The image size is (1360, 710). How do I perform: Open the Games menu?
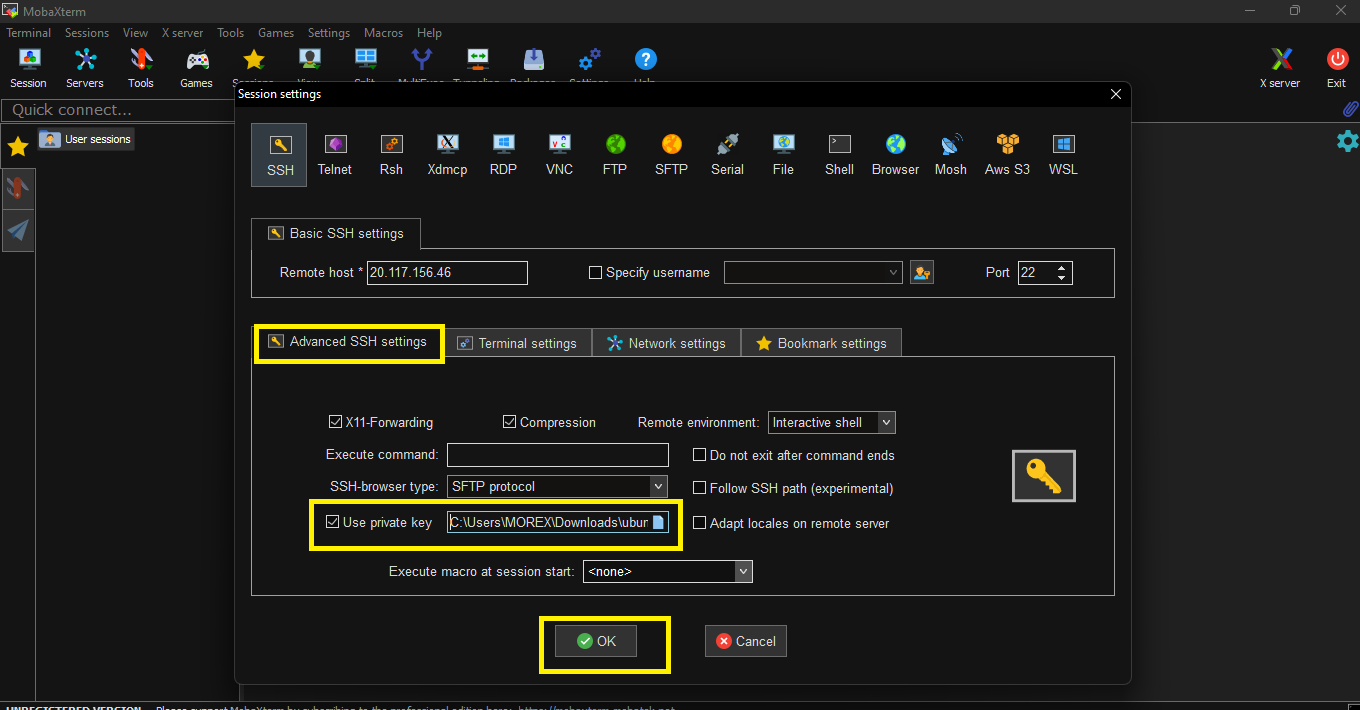pos(276,33)
